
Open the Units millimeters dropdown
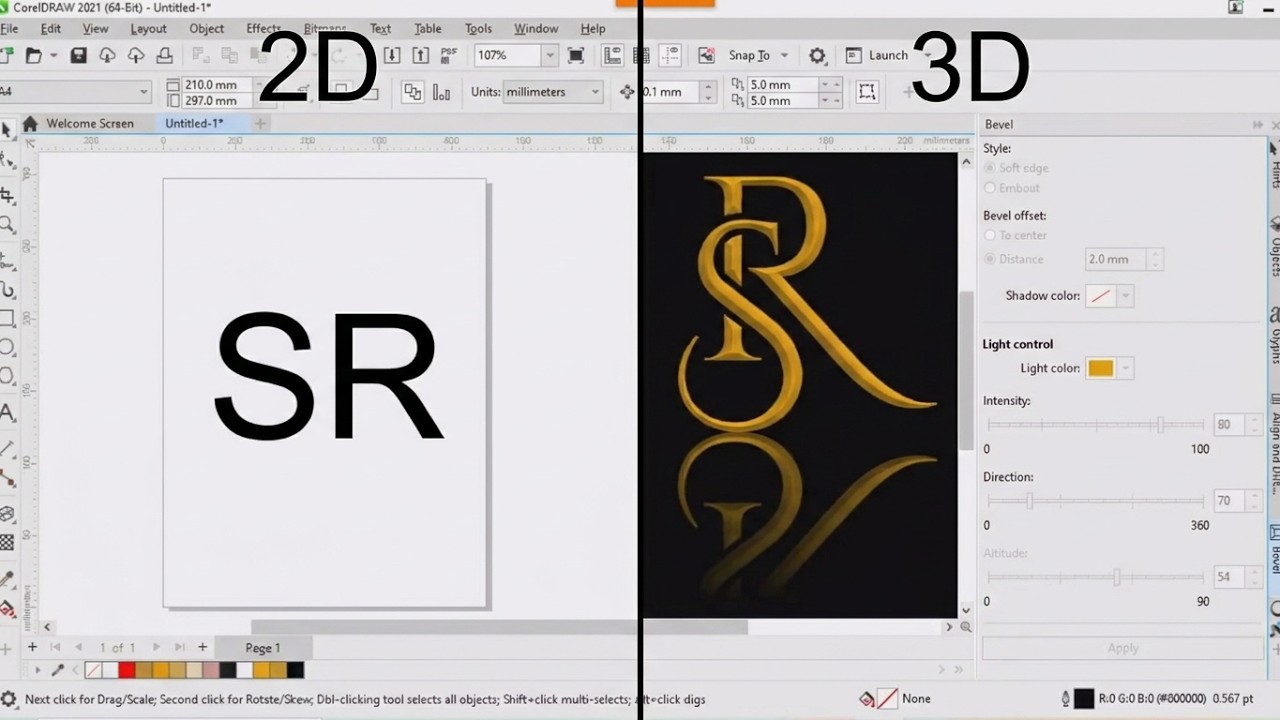click(595, 92)
